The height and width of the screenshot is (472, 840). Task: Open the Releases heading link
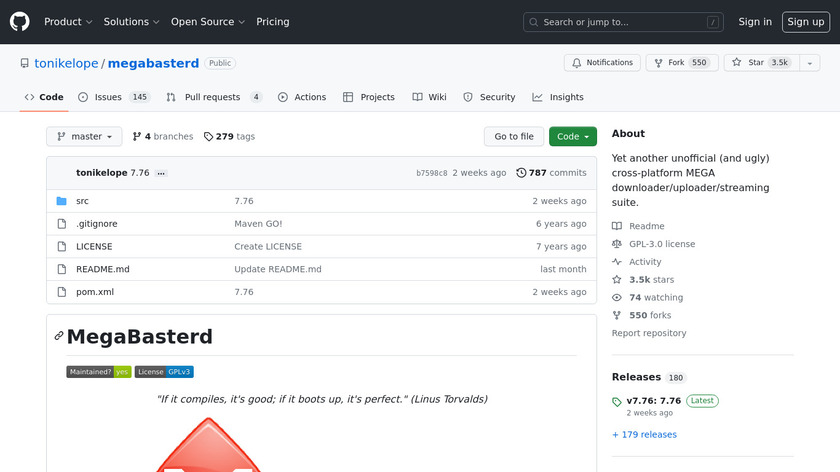(649, 377)
